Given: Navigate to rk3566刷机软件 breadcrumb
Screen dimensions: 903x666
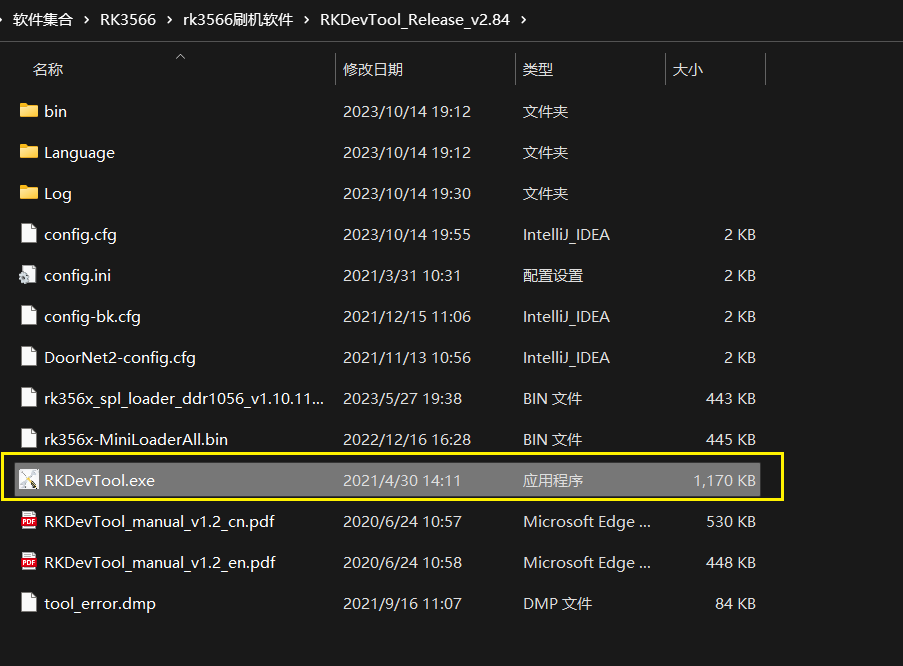Looking at the screenshot, I should [238, 20].
